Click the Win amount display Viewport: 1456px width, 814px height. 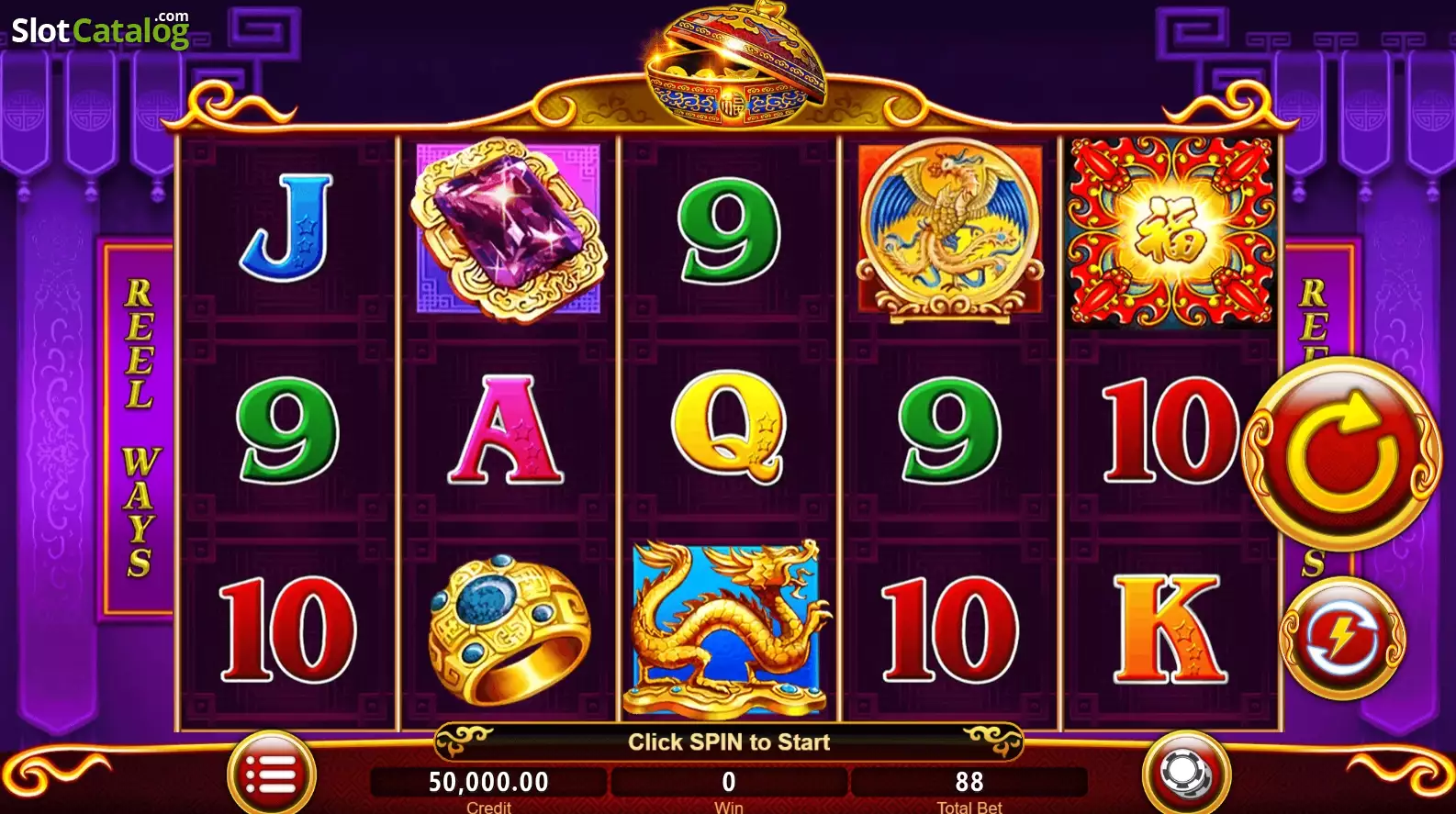pos(729,782)
